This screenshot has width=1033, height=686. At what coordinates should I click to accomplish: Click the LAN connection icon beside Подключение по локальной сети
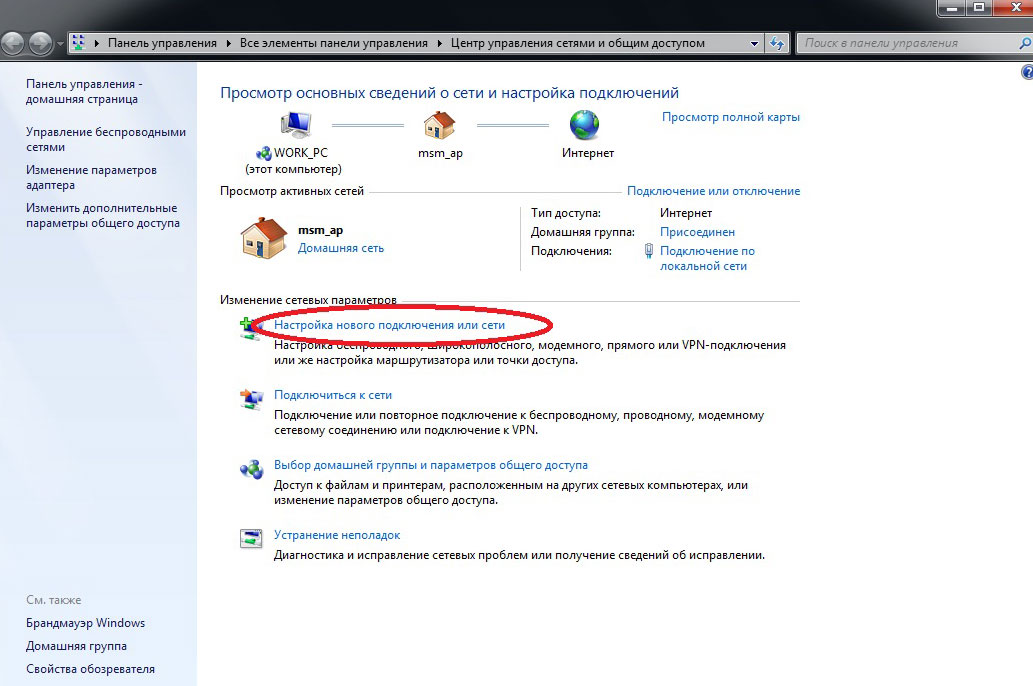tap(649, 251)
